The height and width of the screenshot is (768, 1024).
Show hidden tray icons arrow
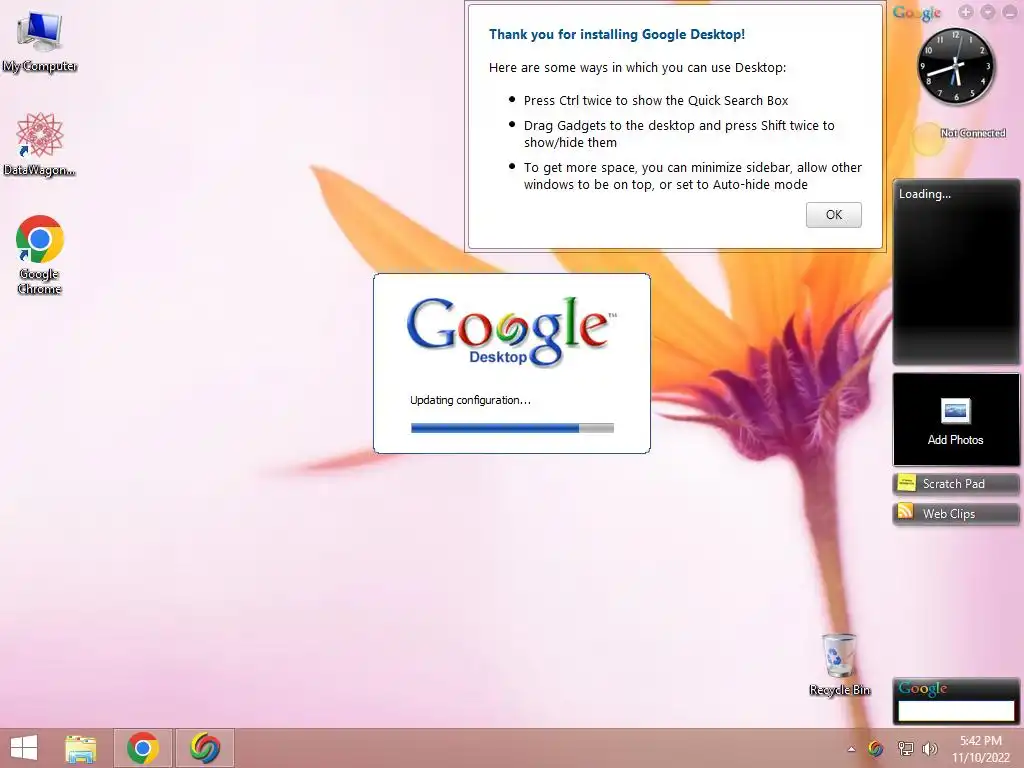pyautogui.click(x=851, y=749)
